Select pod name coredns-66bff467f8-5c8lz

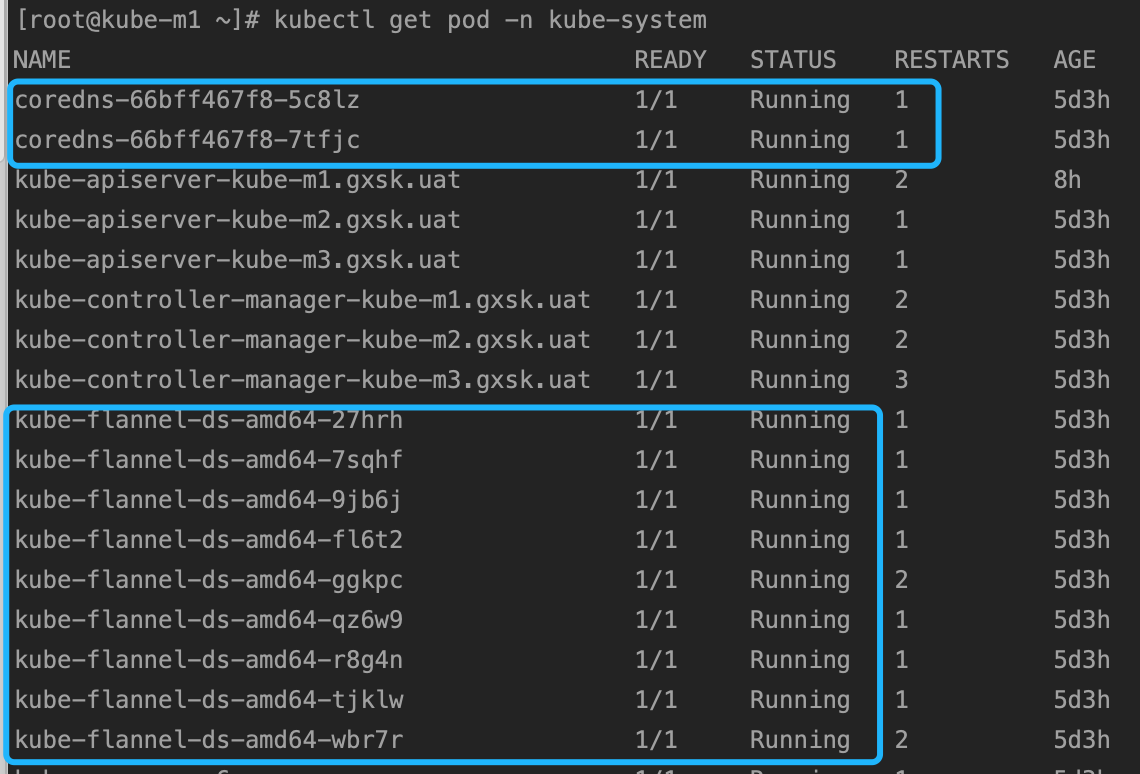click(187, 100)
